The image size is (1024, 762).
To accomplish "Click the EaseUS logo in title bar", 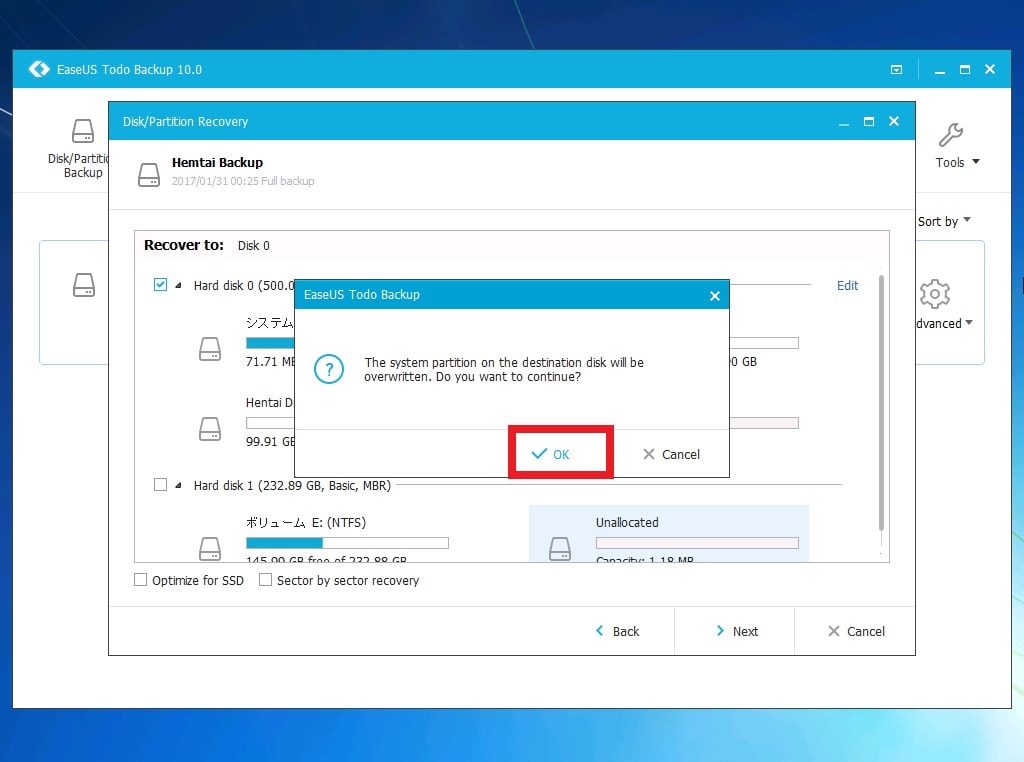I will click(39, 69).
